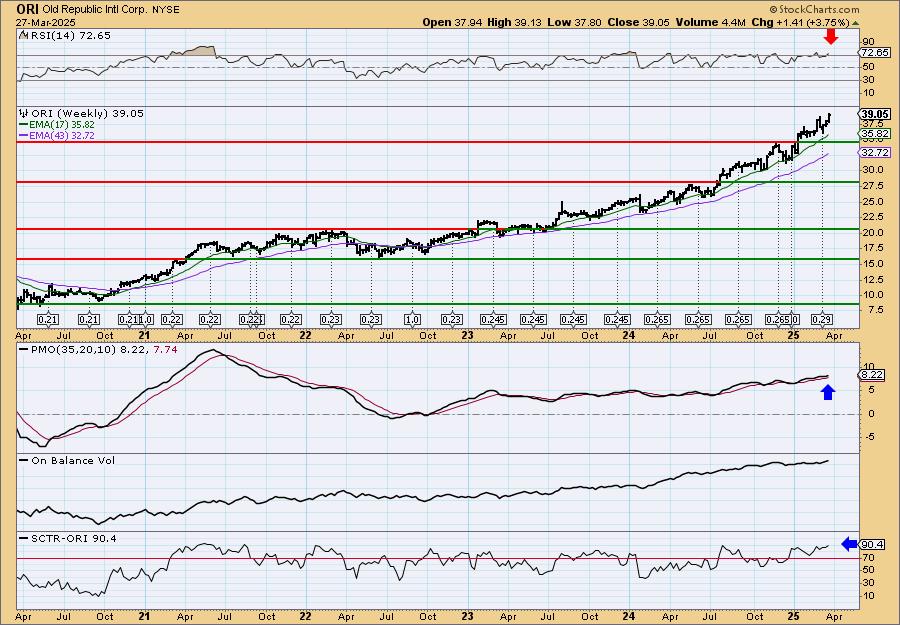Open the StockCharts.com copyright link
The image size is (900, 625).
pos(814,9)
